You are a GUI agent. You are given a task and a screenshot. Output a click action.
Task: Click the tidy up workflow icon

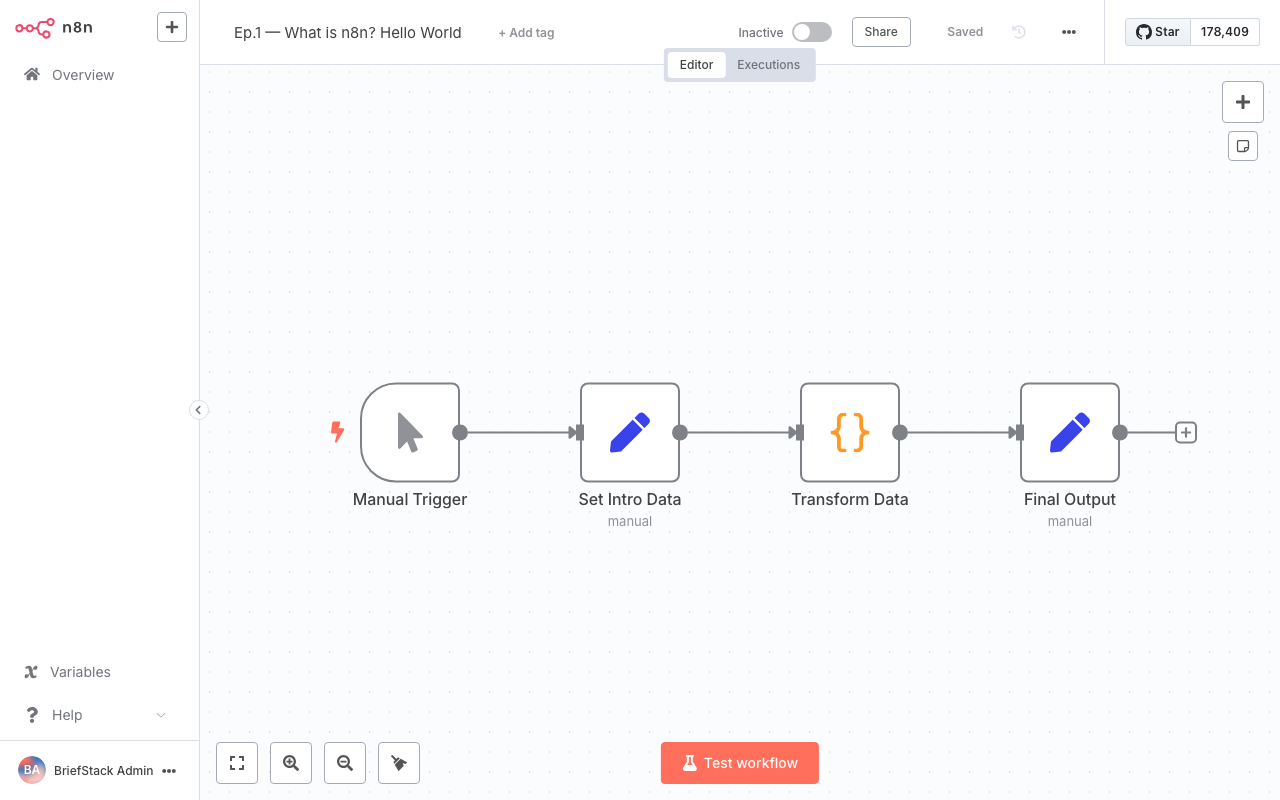click(x=399, y=763)
